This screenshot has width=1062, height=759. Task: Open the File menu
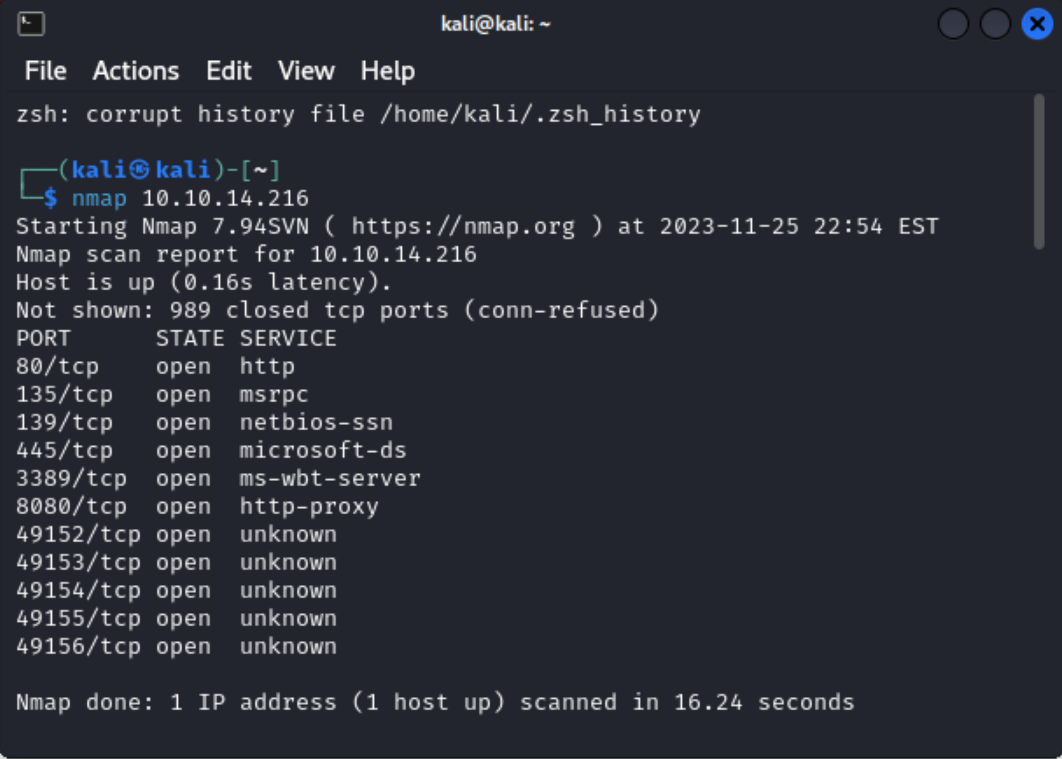click(x=45, y=70)
